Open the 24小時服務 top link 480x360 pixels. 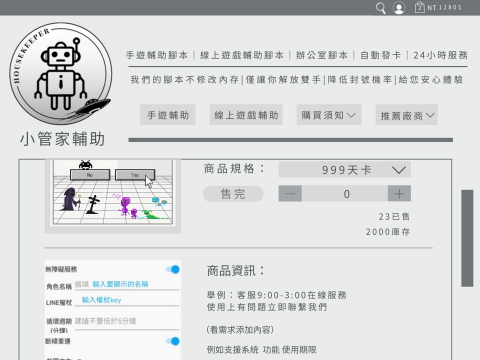tap(441, 55)
